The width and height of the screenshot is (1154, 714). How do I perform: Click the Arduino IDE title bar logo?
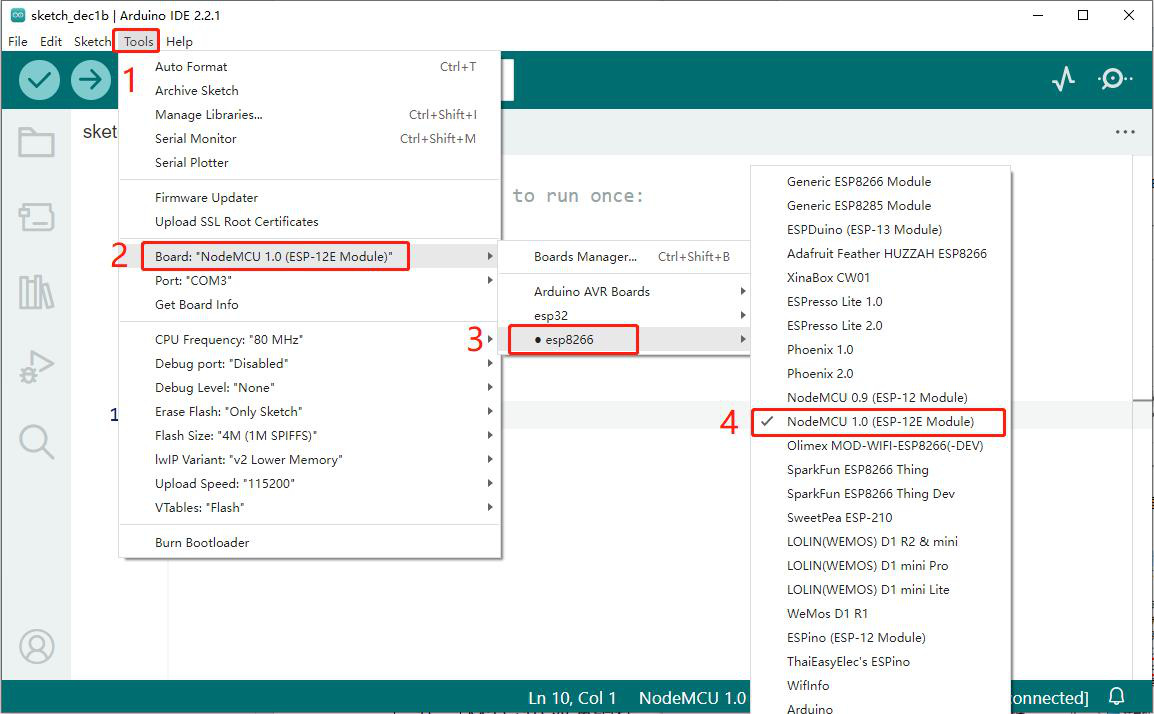coord(18,15)
